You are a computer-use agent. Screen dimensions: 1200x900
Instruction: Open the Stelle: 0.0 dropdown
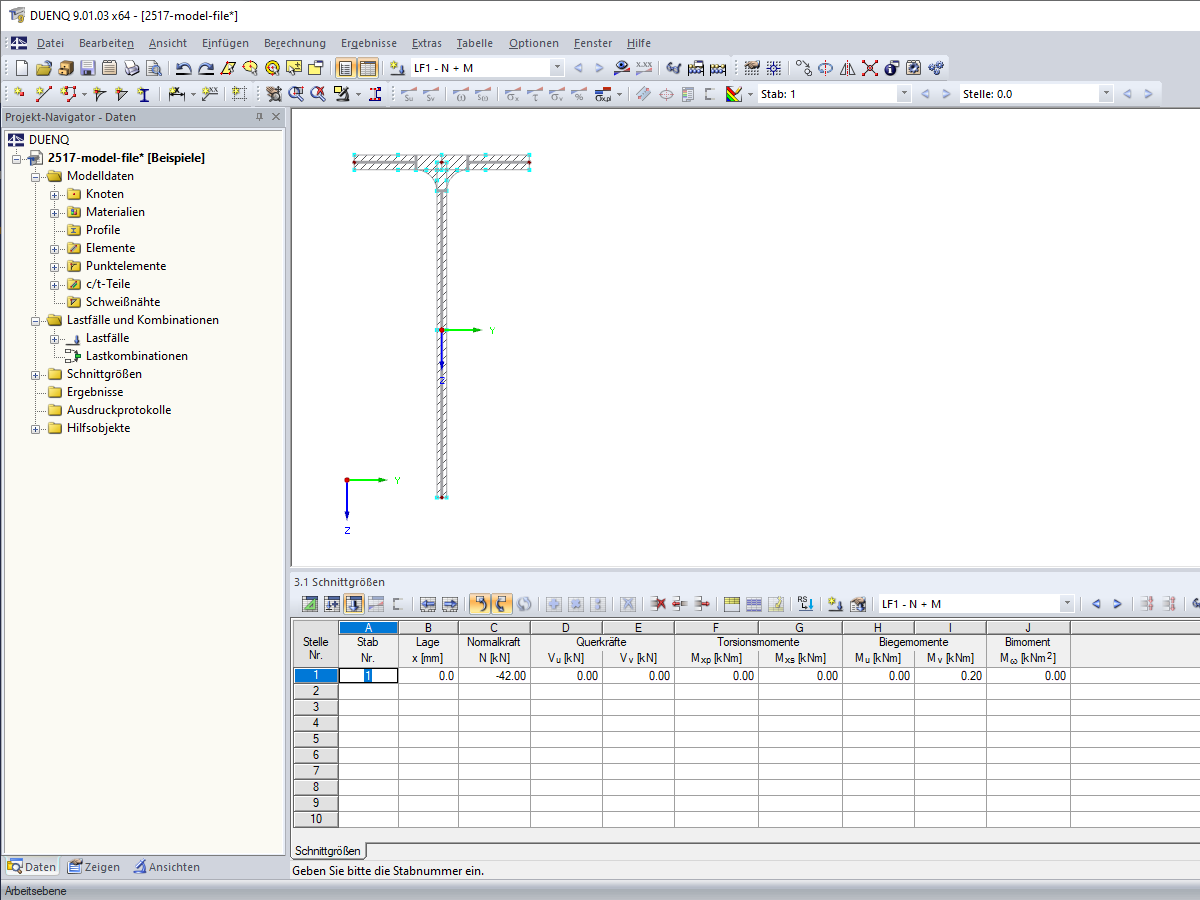pyautogui.click(x=1105, y=94)
